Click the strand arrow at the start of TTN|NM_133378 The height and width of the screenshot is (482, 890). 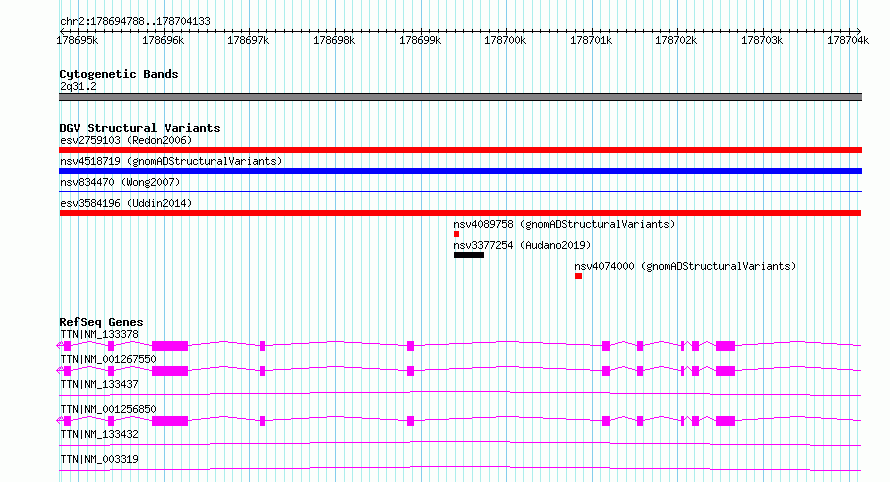pos(60,345)
